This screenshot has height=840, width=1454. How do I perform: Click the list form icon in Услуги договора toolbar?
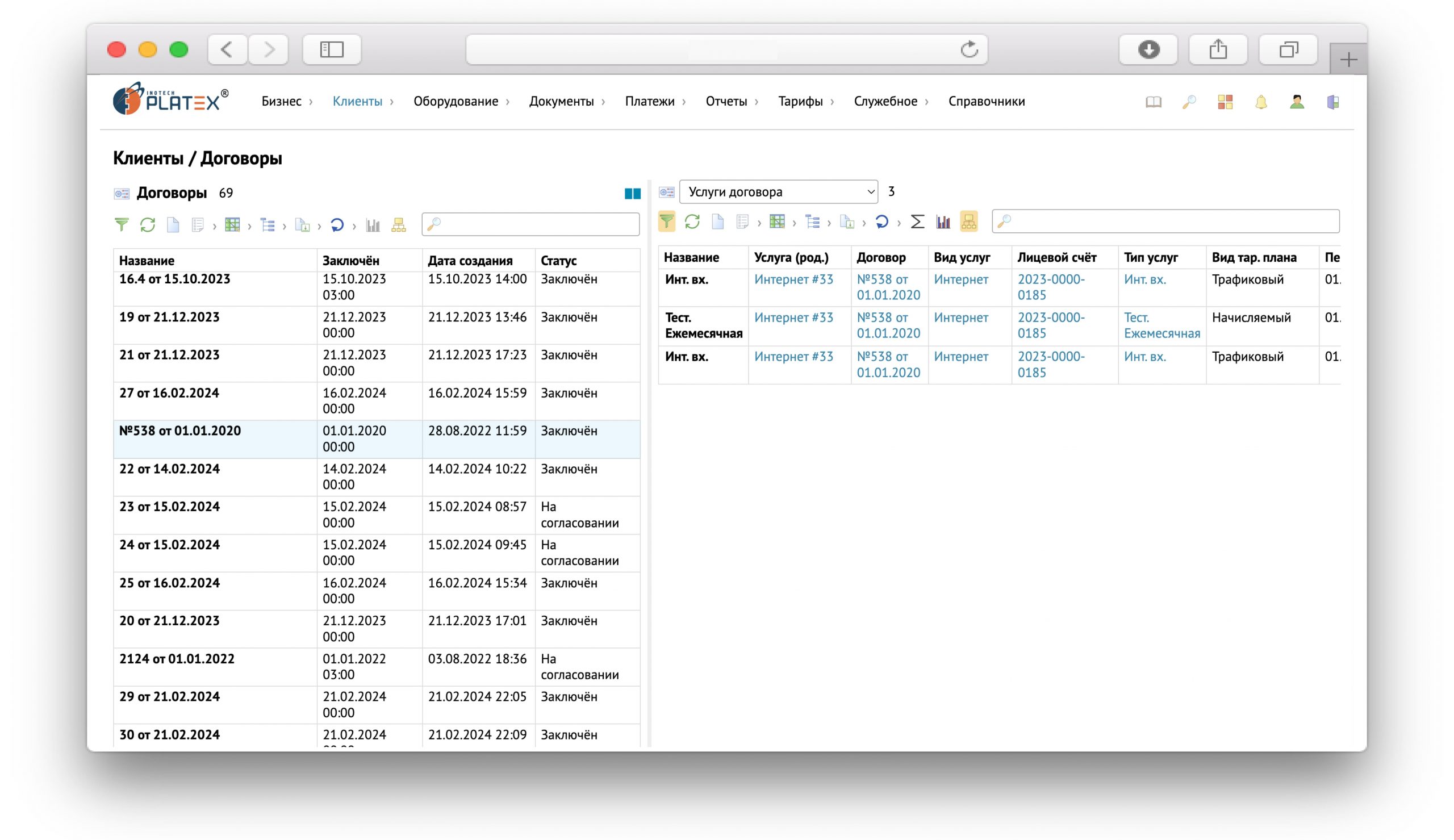tap(743, 222)
